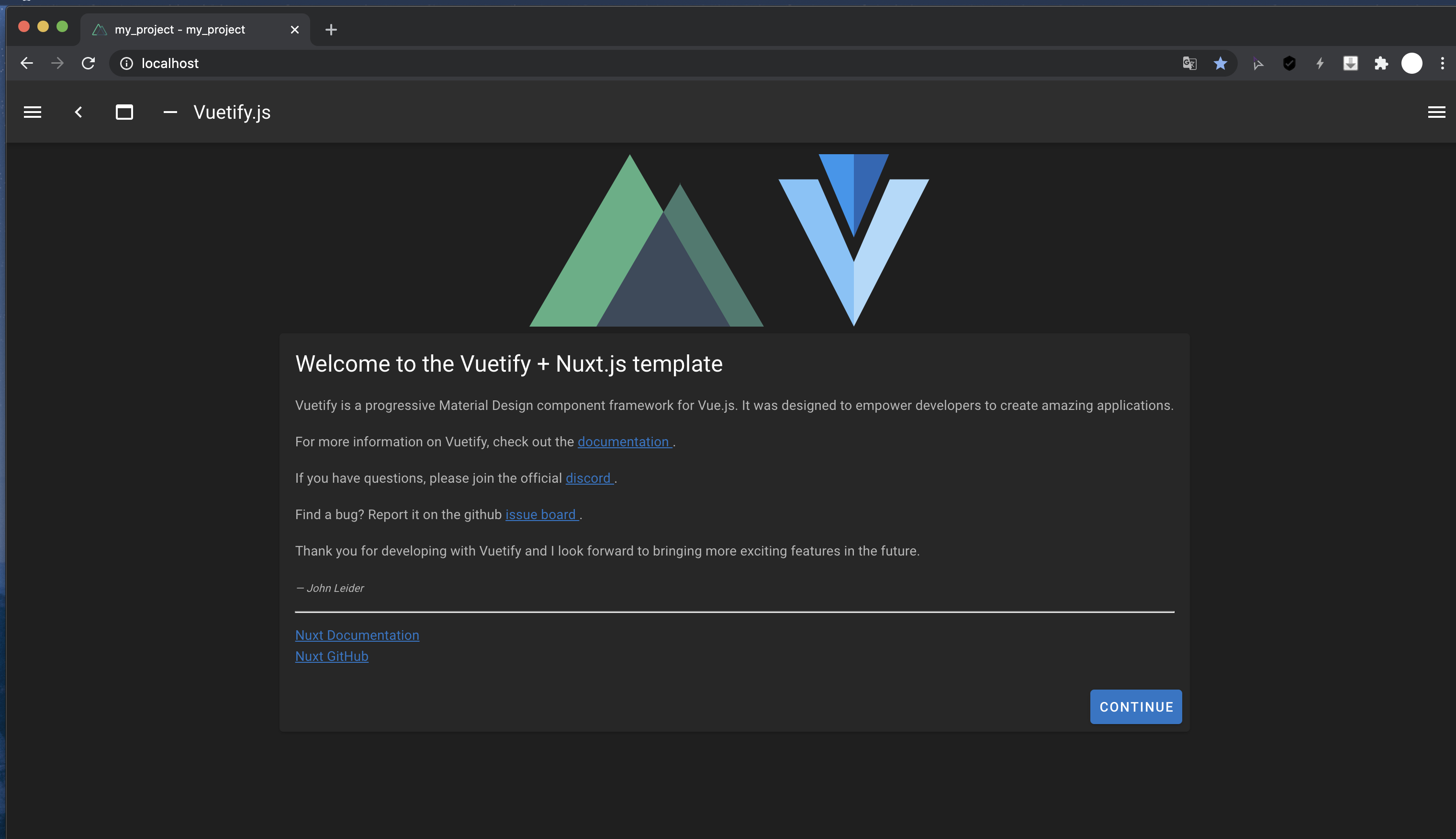Open the Extensions puzzle piece icon

tap(1381, 63)
